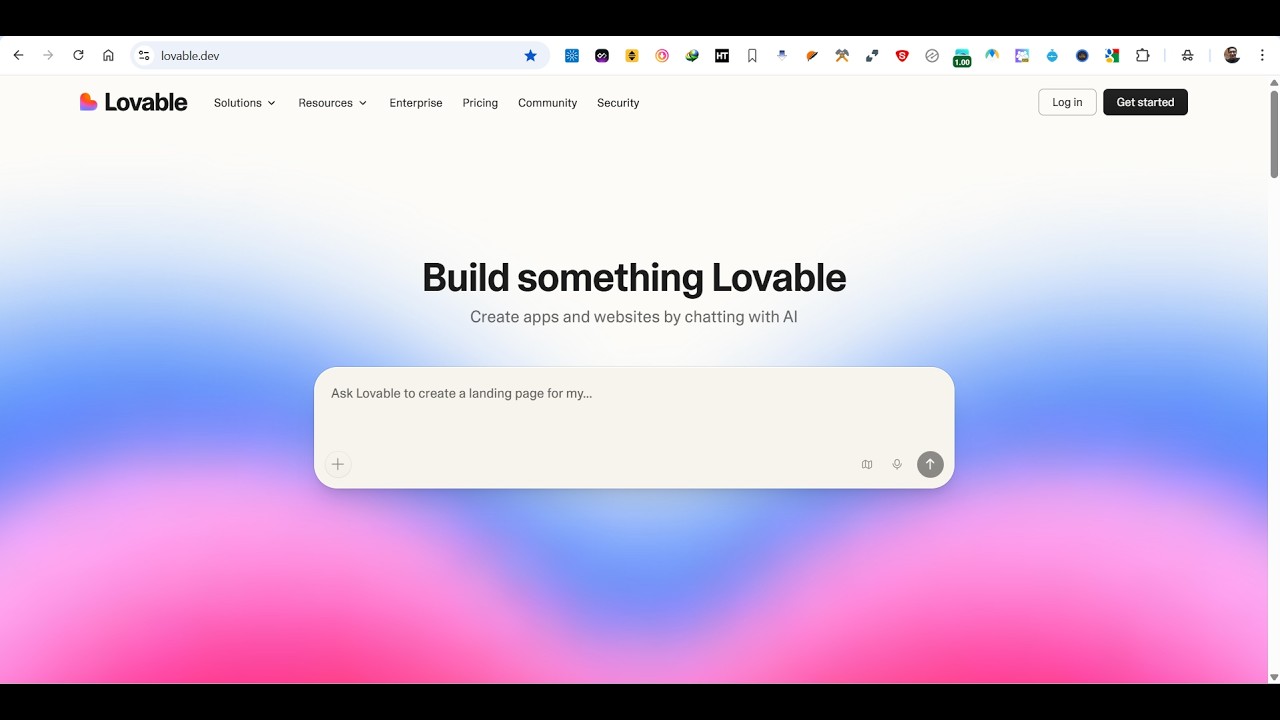The width and height of the screenshot is (1280, 720).
Task: Click the scrollbar down arrow
Action: (1274, 677)
